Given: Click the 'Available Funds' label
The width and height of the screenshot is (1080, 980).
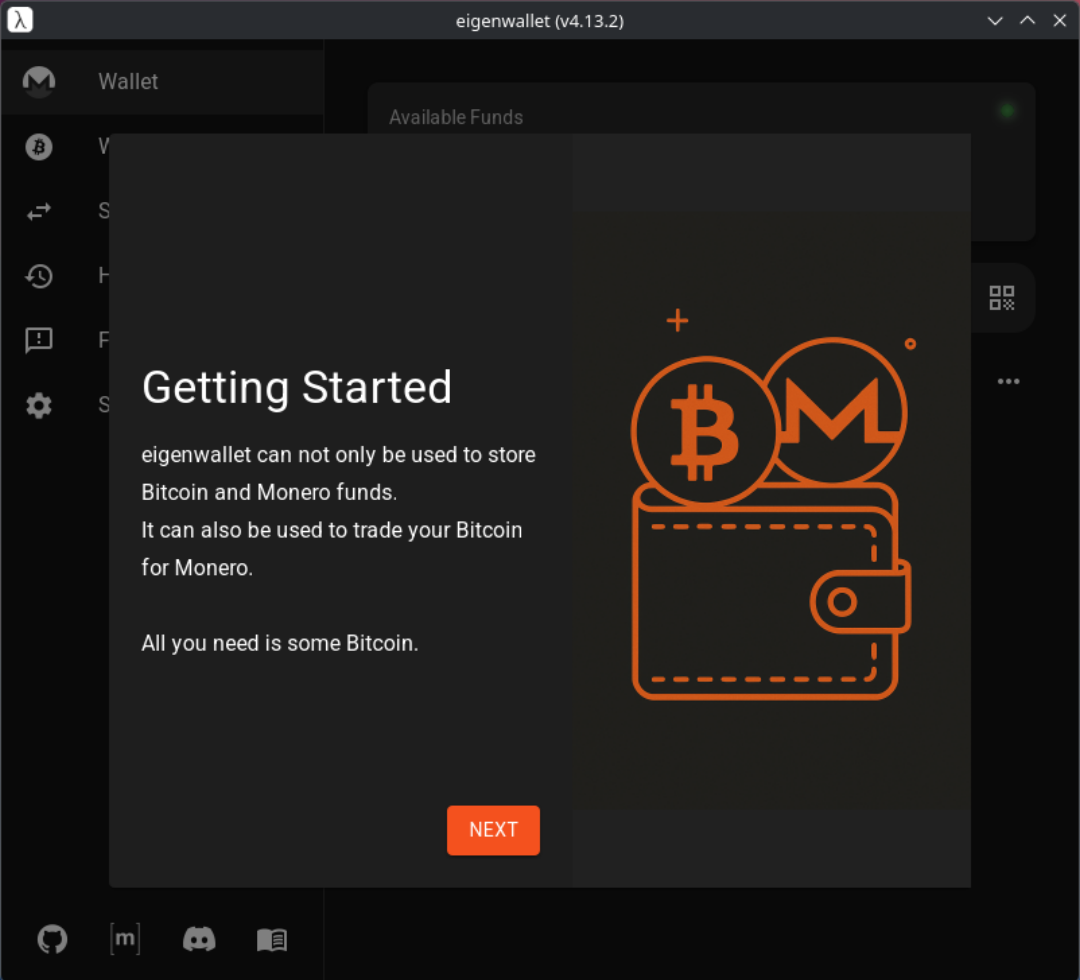Looking at the screenshot, I should pyautogui.click(x=456, y=117).
